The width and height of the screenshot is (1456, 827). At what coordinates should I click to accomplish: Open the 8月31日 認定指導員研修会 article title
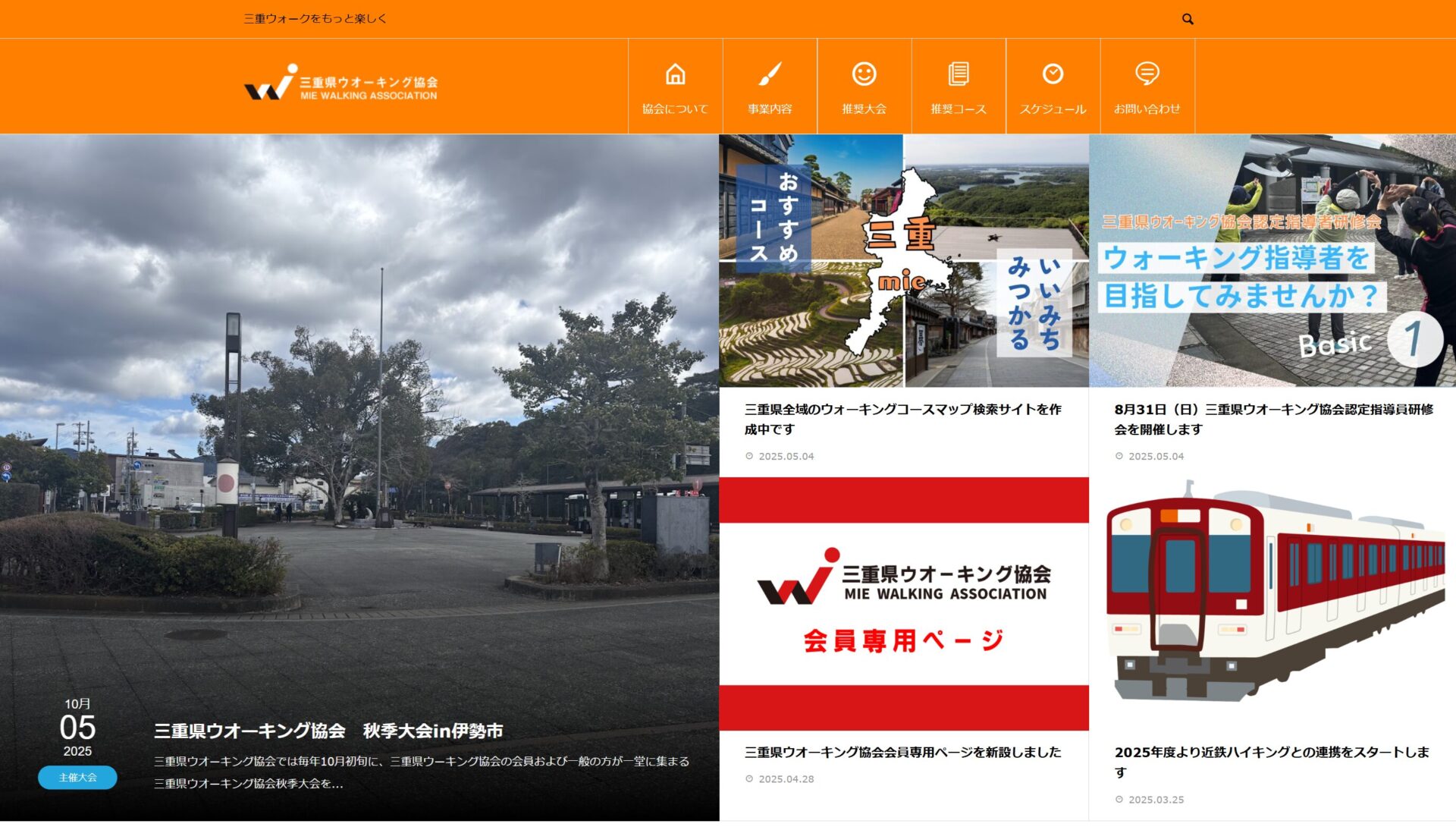pyautogui.click(x=1273, y=420)
